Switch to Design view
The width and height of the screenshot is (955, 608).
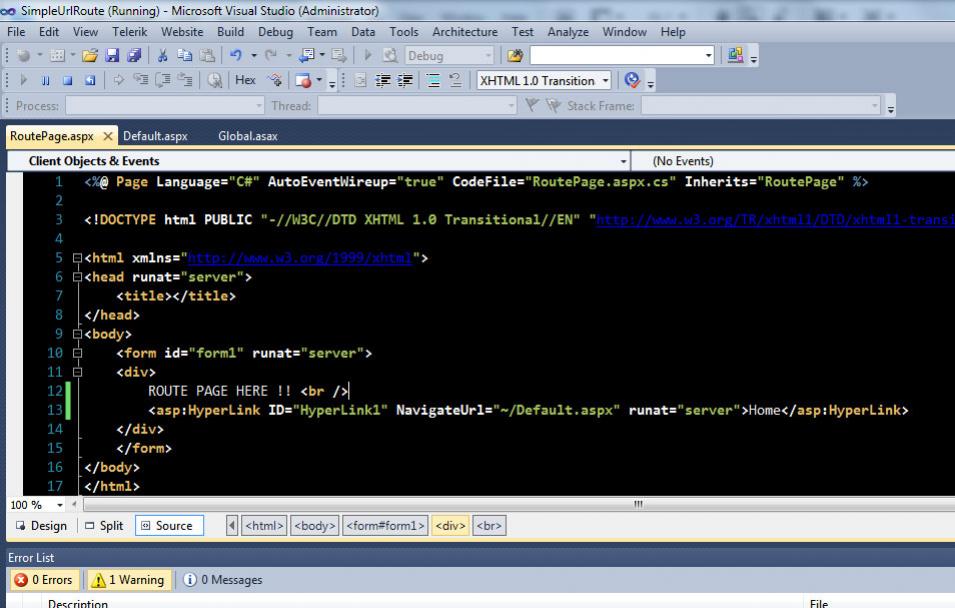coord(41,526)
